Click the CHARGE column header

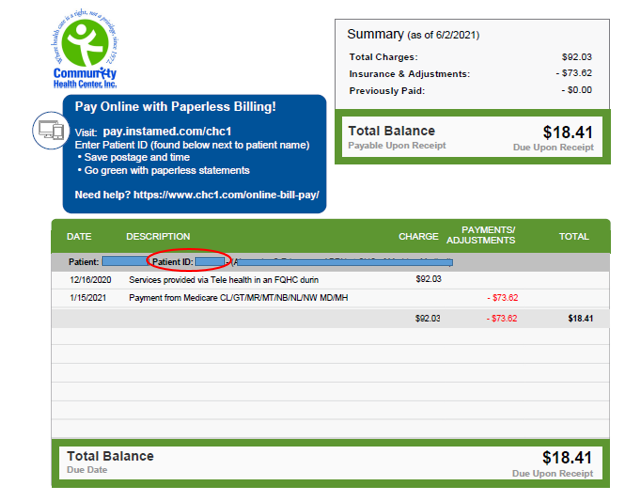[x=418, y=237]
